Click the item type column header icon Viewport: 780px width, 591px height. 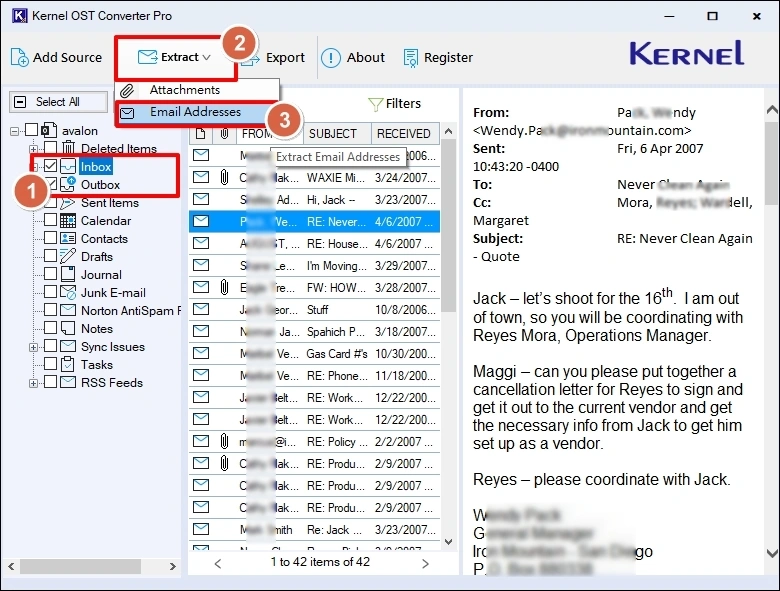click(200, 134)
